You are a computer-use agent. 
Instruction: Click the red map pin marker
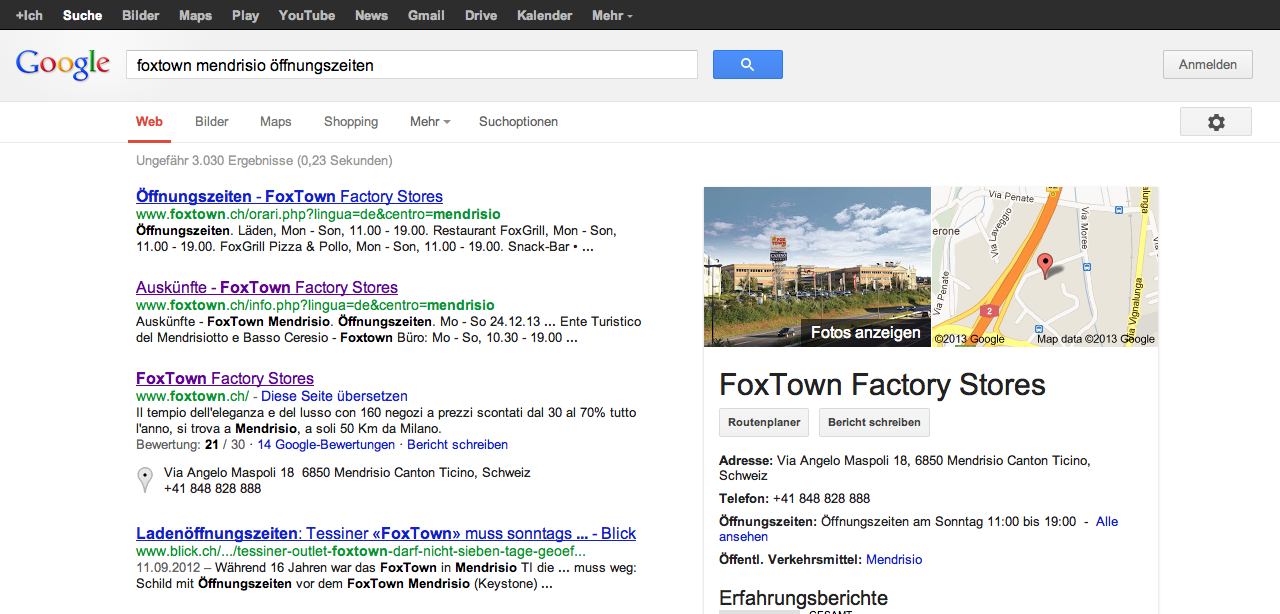pyautogui.click(x=1045, y=266)
